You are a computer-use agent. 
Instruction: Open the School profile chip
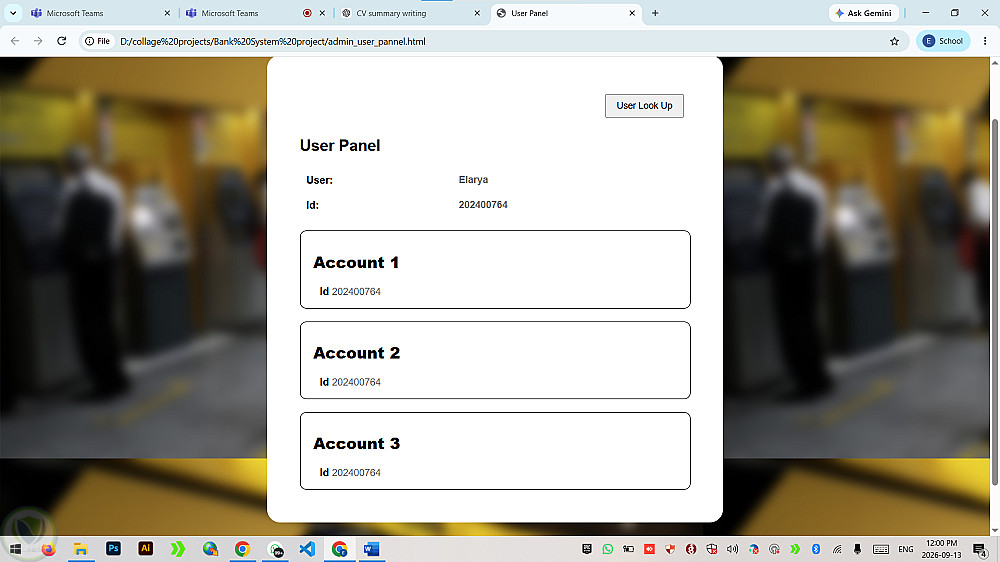[x=943, y=41]
